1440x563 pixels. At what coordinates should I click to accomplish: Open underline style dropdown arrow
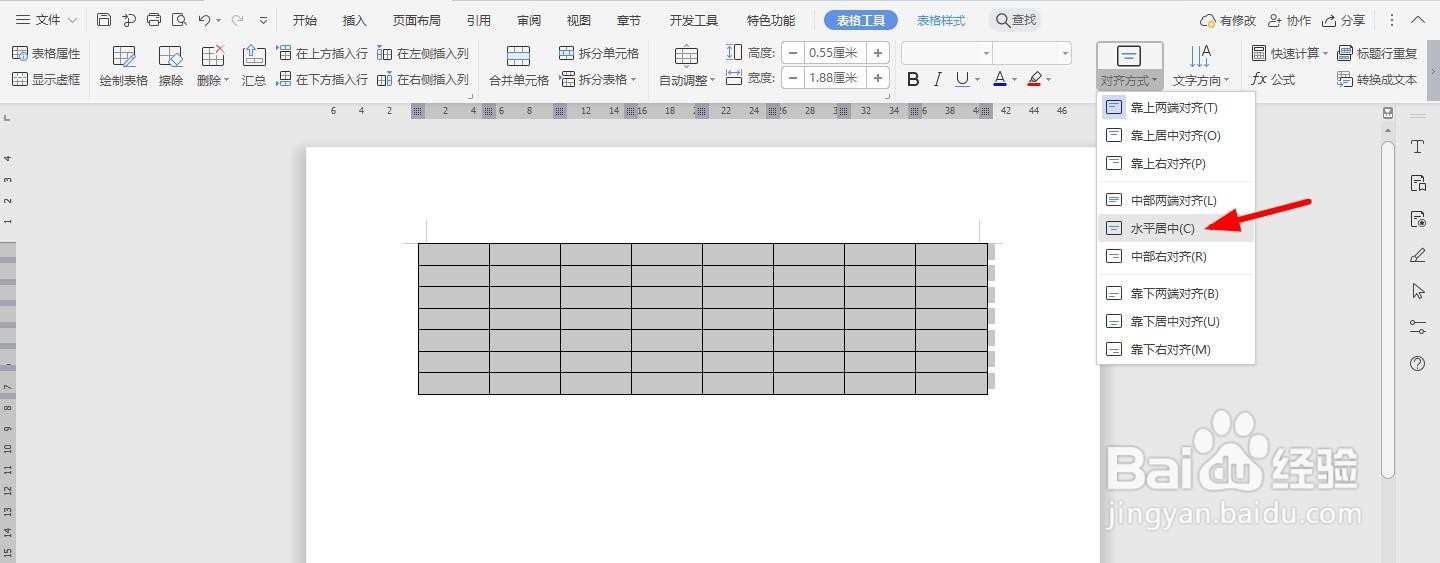pyautogui.click(x=978, y=80)
